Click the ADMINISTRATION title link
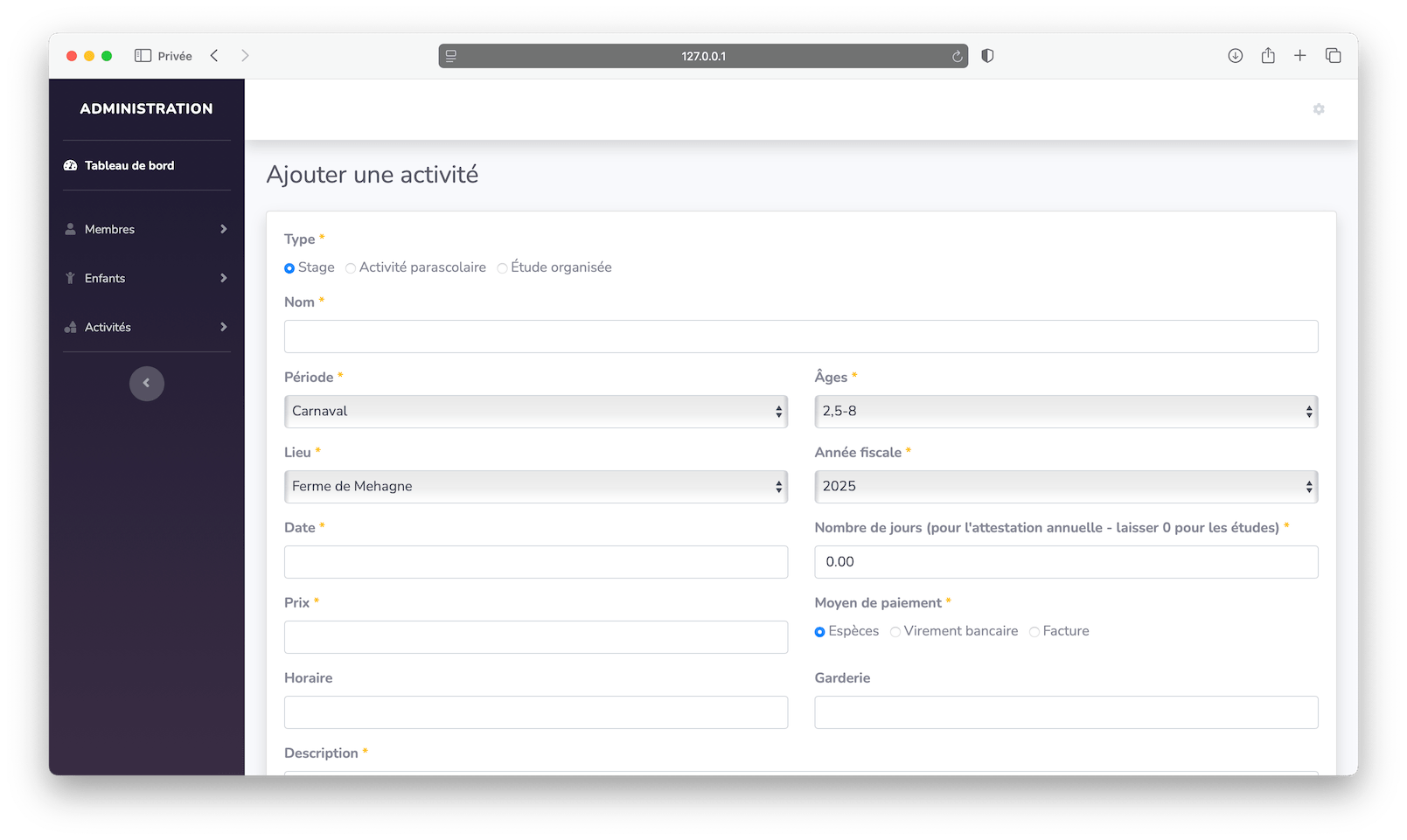 click(147, 109)
